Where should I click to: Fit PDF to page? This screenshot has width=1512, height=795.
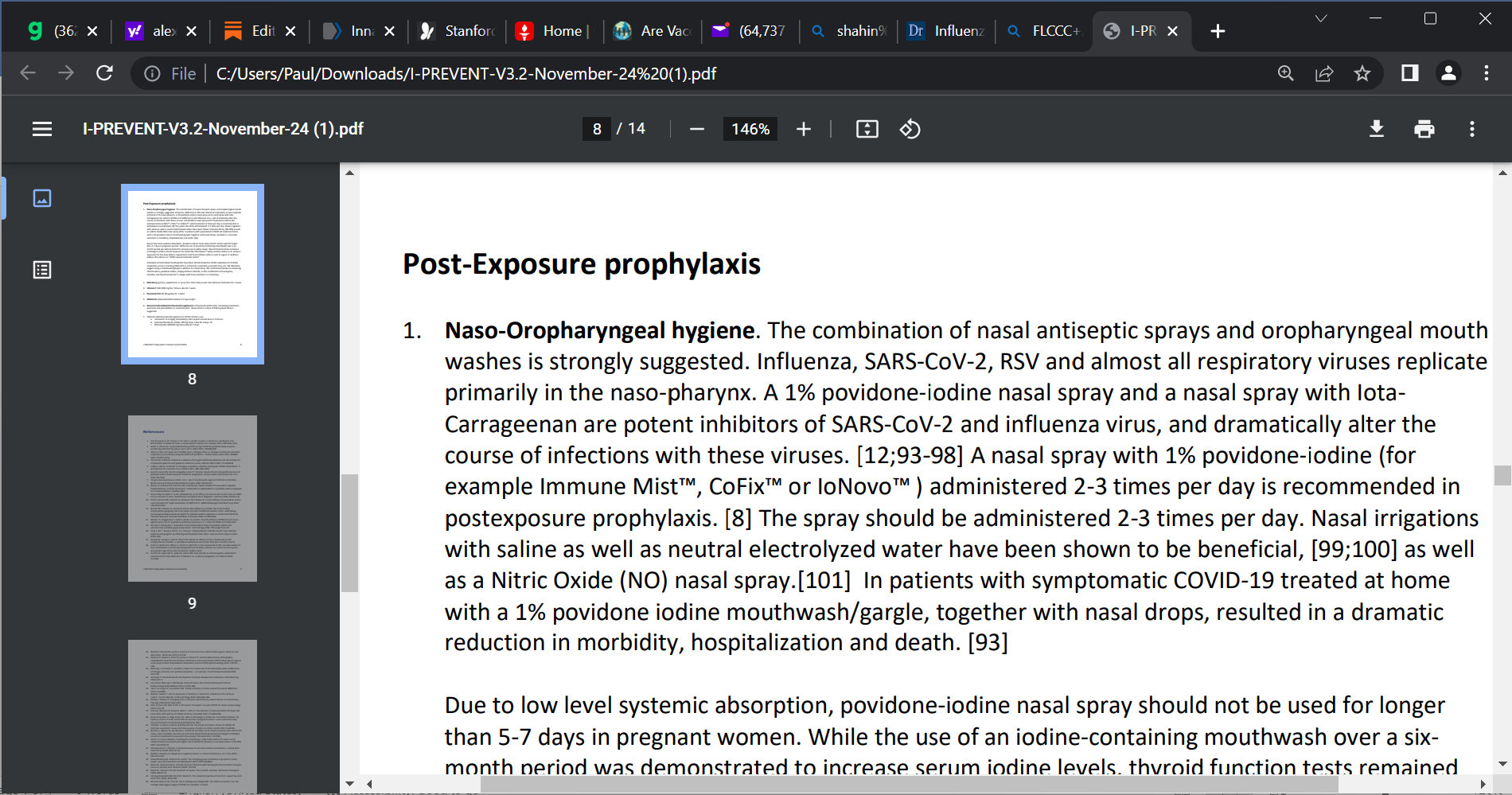tap(867, 129)
